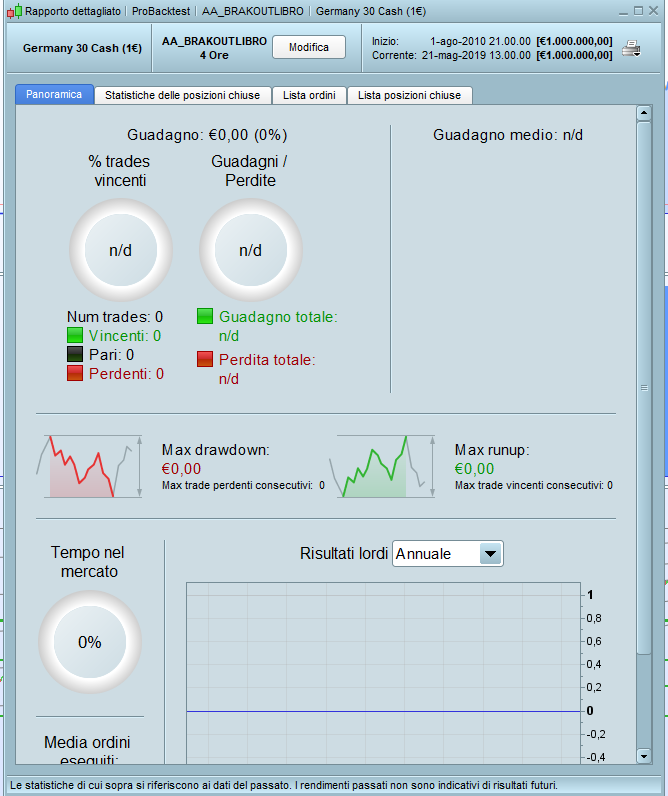The height and width of the screenshot is (796, 668).
Task: Open the Risultati lordi Annuale dropdown
Action: [448, 553]
